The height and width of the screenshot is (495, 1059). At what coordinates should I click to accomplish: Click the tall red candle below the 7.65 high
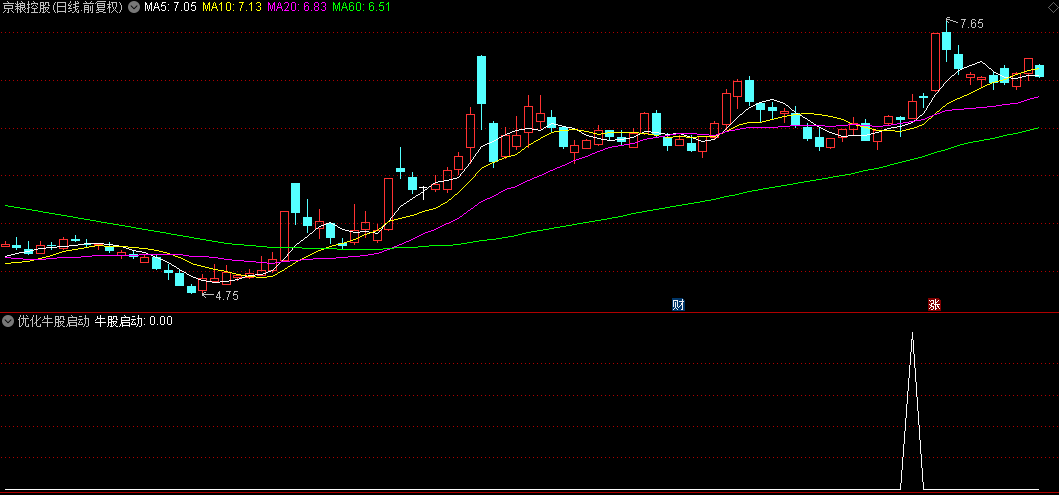coord(935,62)
